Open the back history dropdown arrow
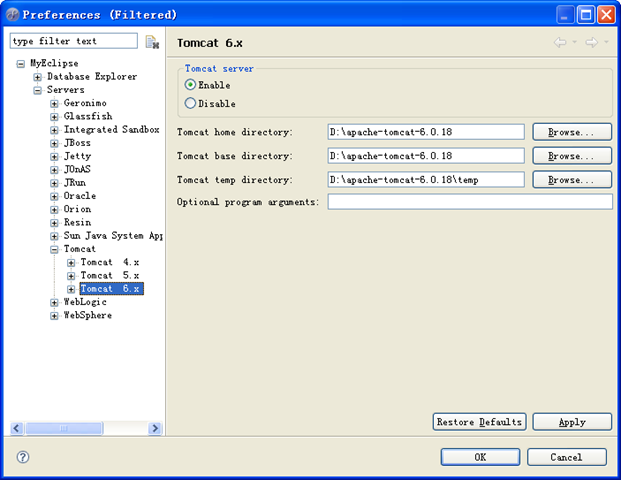Image resolution: width=621 pixels, height=480 pixels. (574, 42)
